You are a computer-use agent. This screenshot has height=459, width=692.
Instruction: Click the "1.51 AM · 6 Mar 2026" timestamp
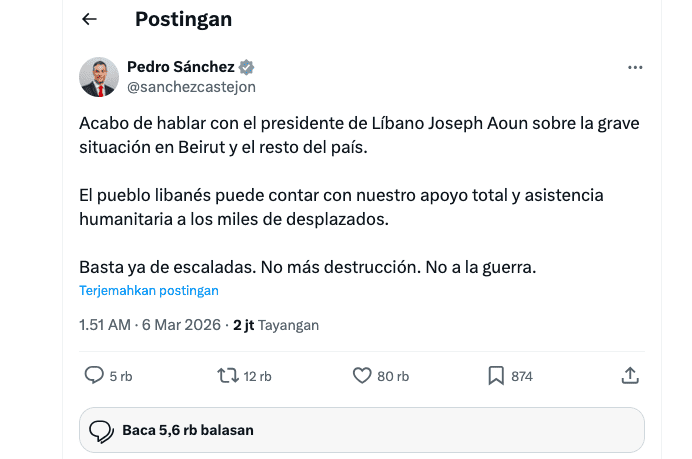click(151, 325)
